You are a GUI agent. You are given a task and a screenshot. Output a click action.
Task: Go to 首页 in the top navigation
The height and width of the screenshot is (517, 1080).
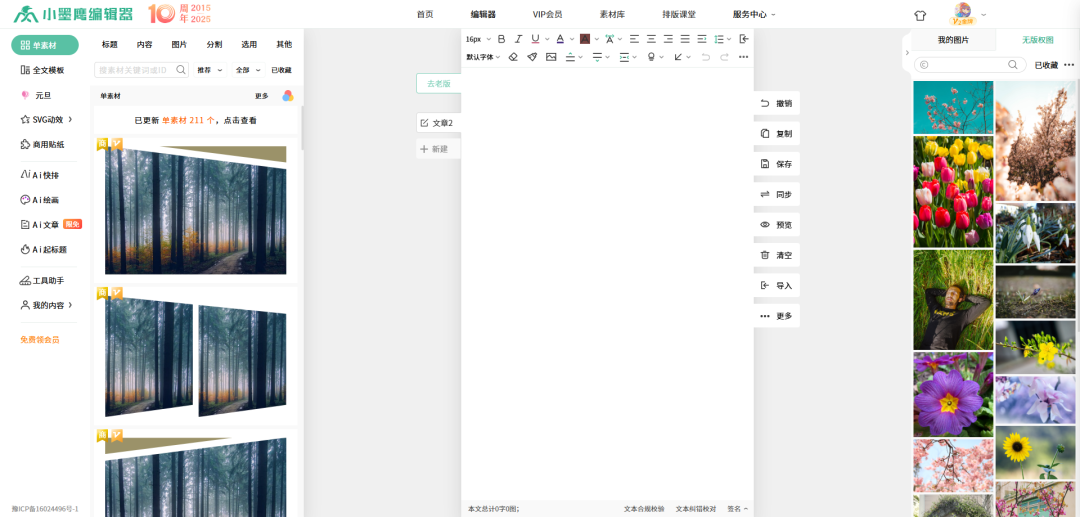pyautogui.click(x=425, y=14)
